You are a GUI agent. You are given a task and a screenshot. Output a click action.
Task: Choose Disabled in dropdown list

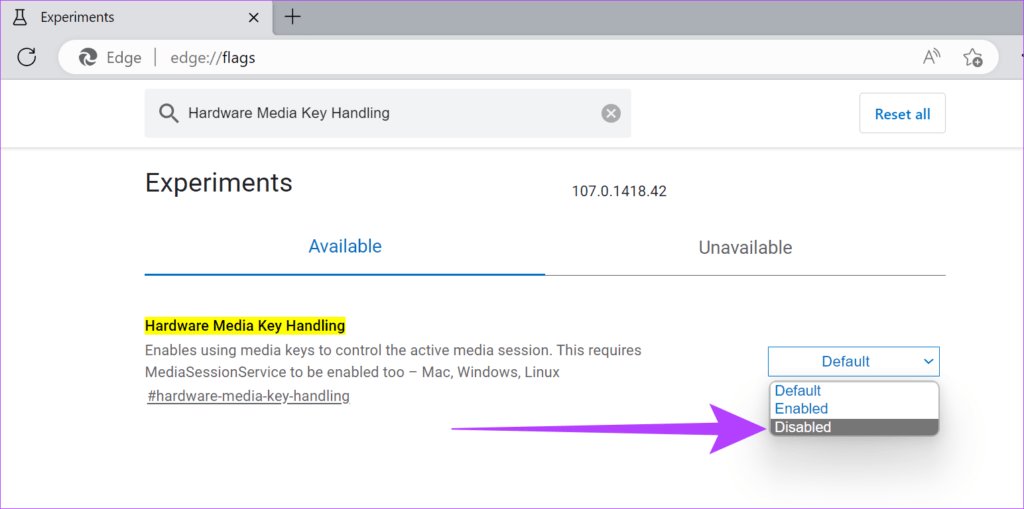[854, 427]
